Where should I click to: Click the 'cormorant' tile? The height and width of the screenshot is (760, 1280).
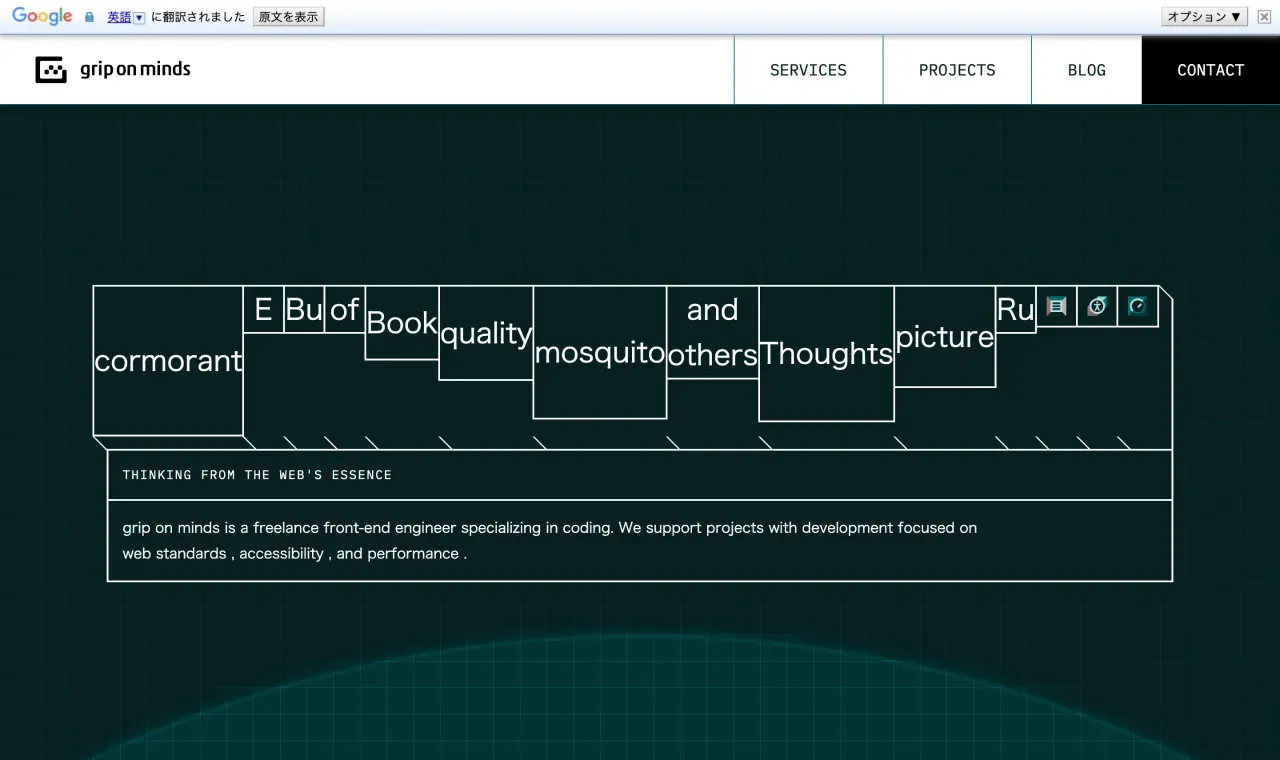click(168, 361)
